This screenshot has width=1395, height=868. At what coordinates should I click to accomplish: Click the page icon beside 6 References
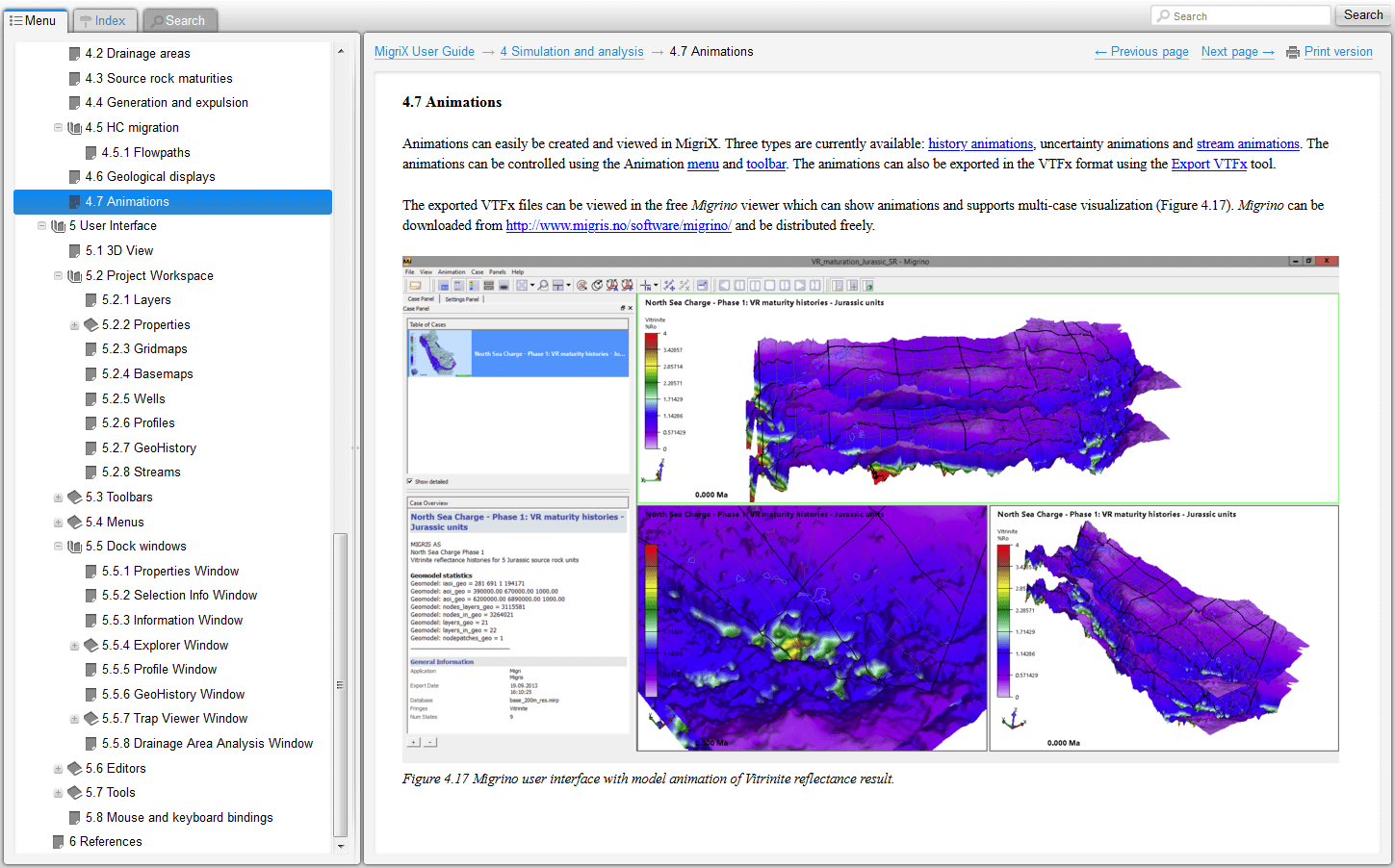click(59, 842)
